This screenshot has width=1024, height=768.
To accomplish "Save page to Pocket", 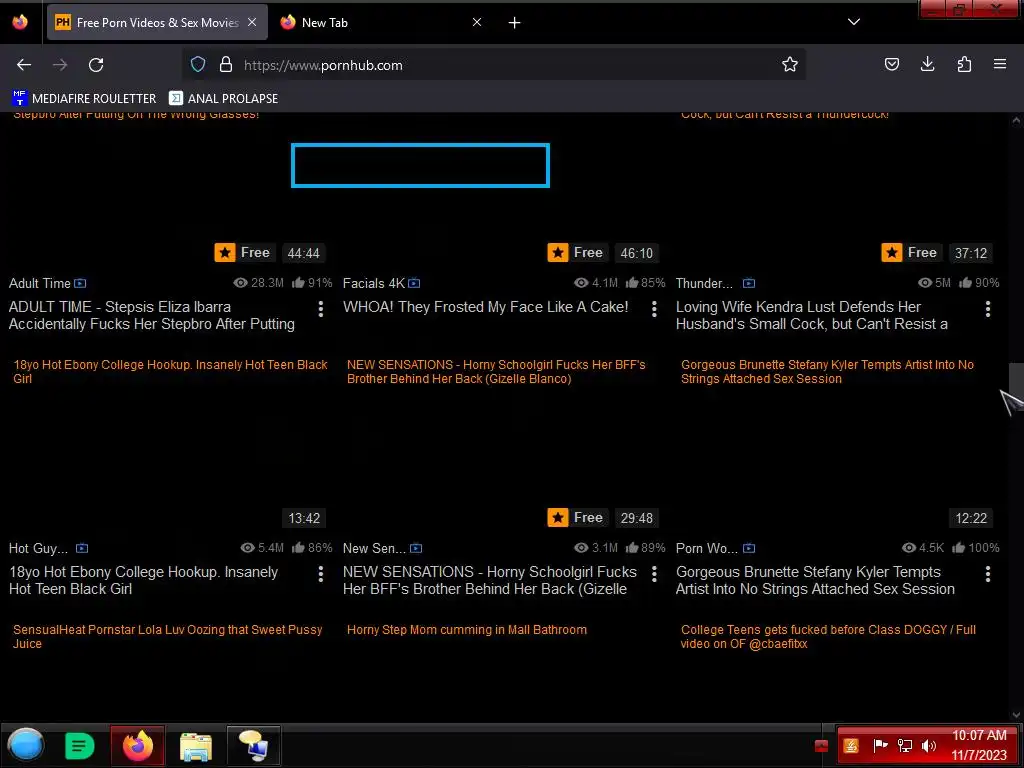I will point(891,64).
